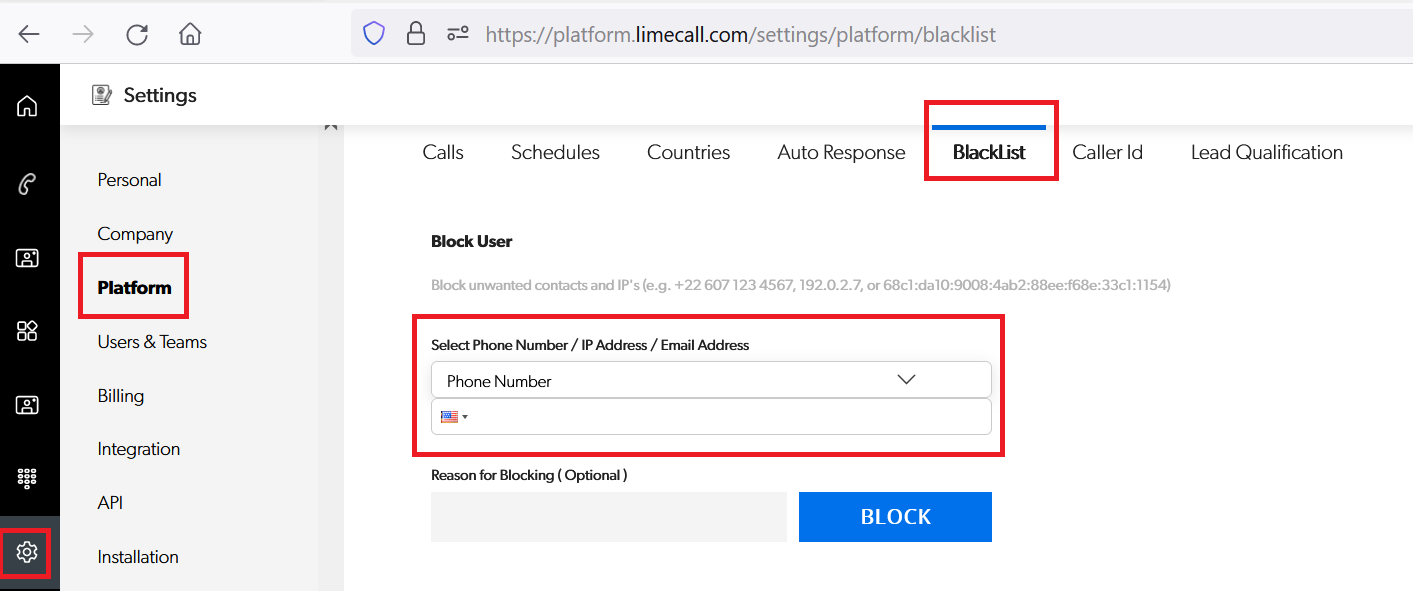
Task: Click the Reason for Blocking field
Action: (x=608, y=517)
